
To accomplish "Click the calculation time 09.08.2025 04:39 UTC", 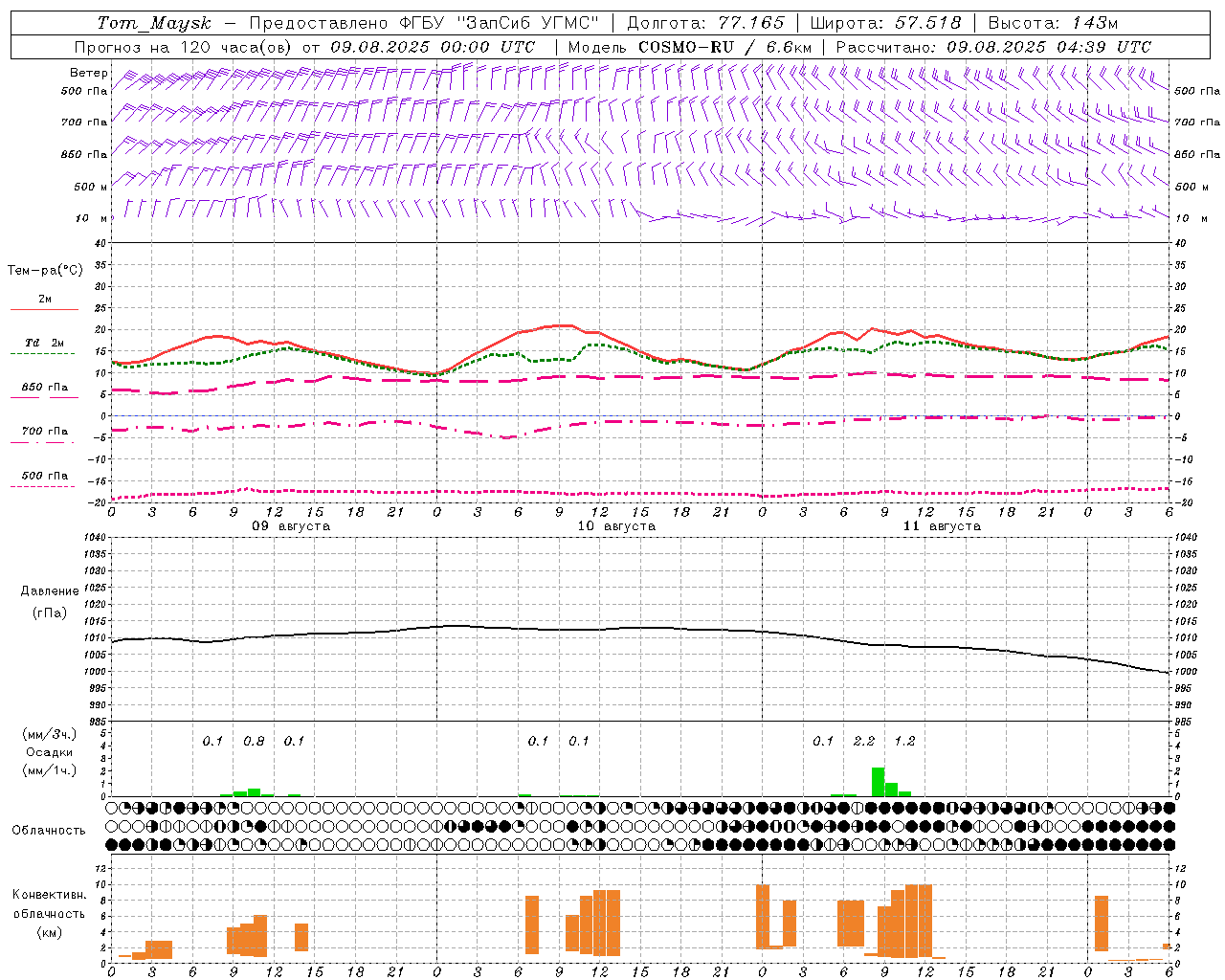I will pos(1049,47).
